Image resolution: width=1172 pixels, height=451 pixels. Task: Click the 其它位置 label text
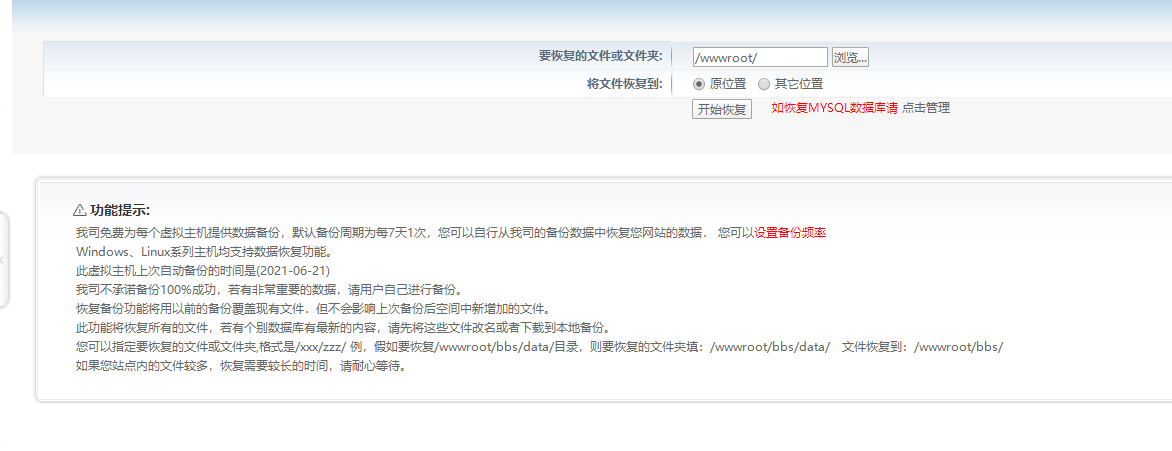[798, 84]
